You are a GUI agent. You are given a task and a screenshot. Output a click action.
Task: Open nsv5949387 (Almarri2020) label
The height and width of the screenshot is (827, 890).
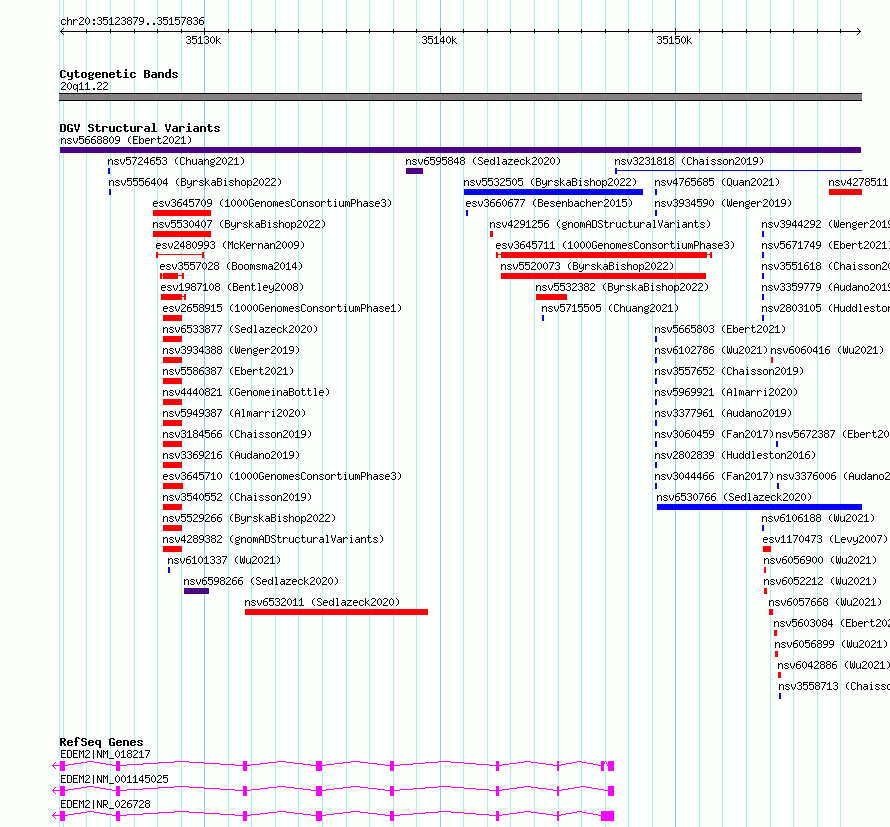tap(234, 413)
